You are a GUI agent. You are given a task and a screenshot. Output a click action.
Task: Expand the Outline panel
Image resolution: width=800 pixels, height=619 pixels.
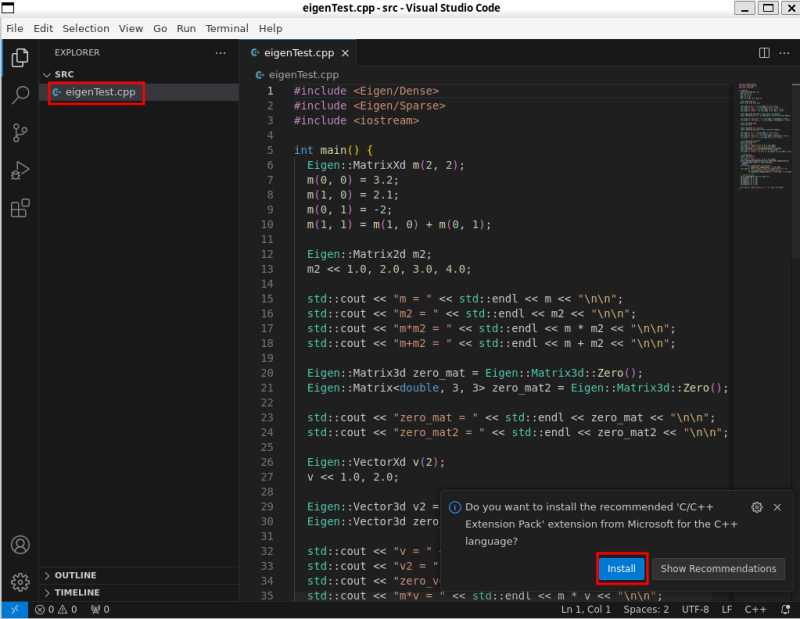coord(139,575)
